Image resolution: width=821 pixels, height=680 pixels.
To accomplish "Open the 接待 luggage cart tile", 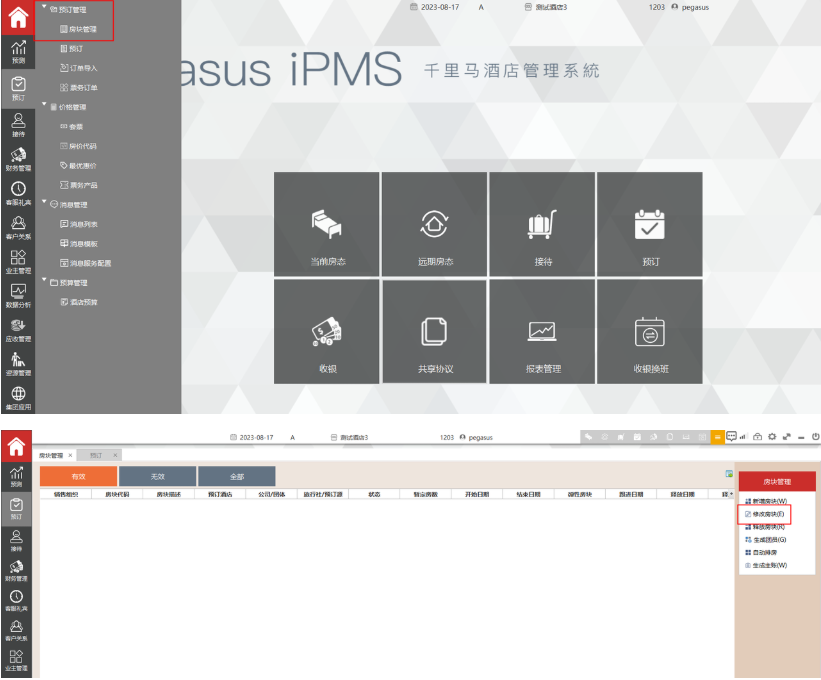I will coord(542,224).
